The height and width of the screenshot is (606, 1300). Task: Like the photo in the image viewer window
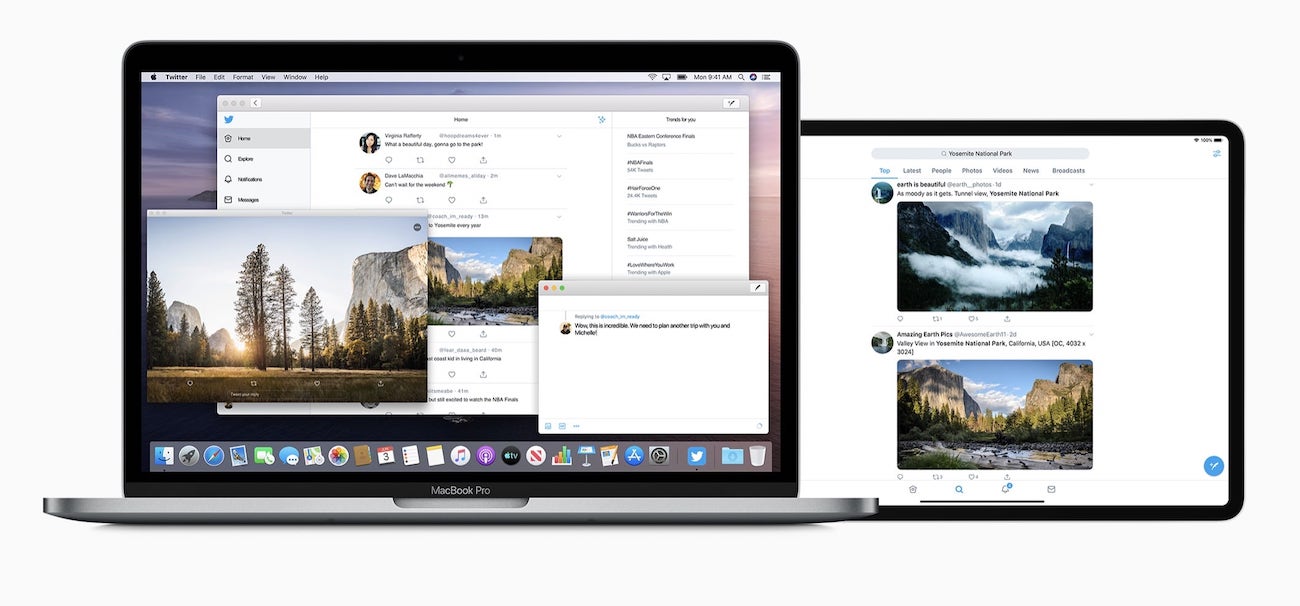point(317,383)
